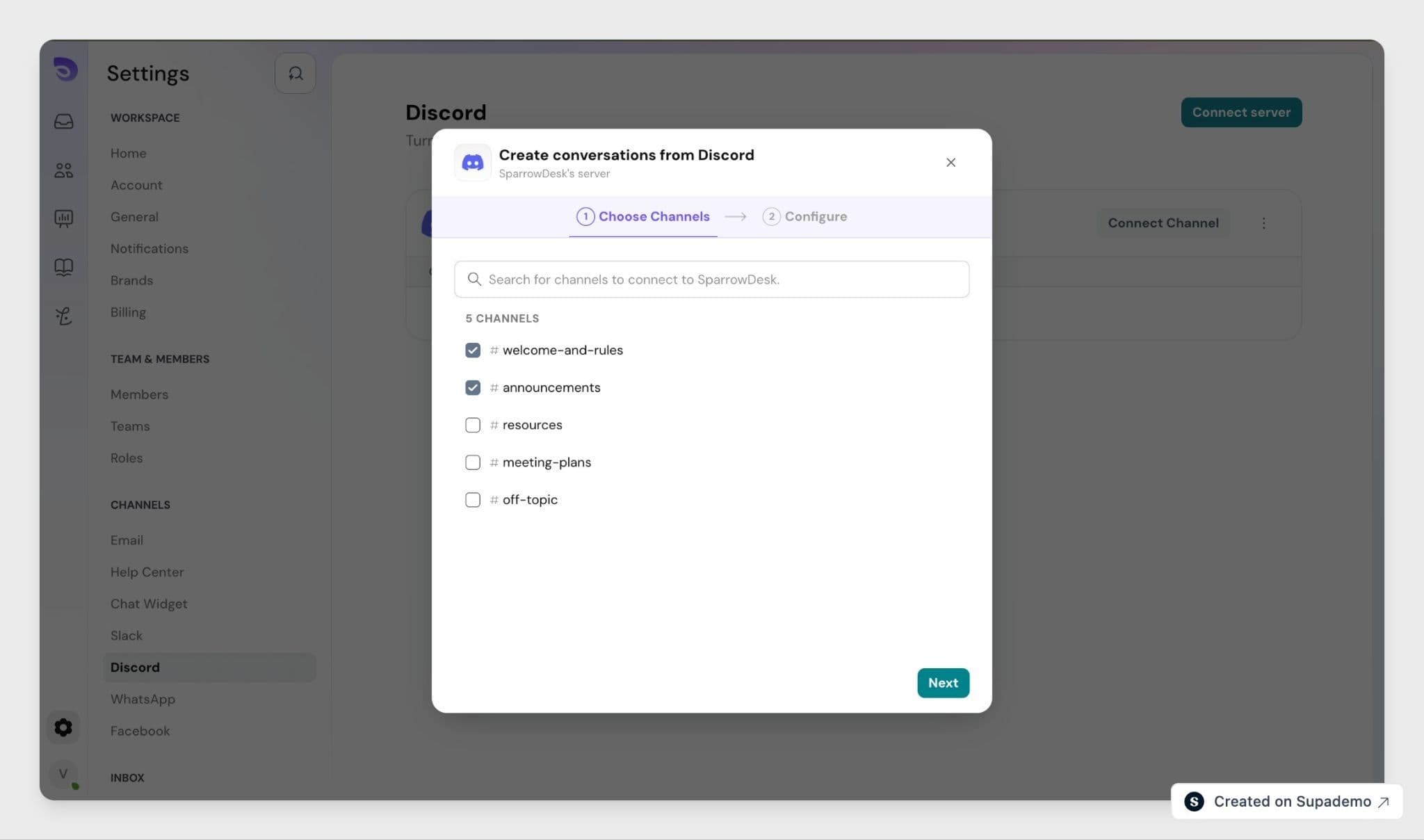Screen dimensions: 1424x840
Task: Click the announcements channel name
Action: coord(551,388)
